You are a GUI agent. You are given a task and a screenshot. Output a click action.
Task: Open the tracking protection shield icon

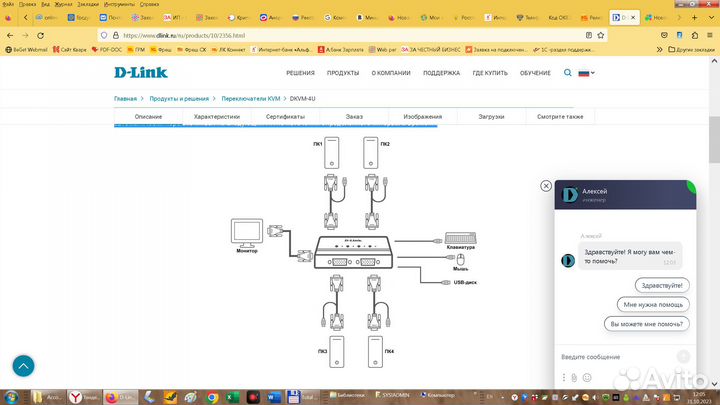(104, 35)
